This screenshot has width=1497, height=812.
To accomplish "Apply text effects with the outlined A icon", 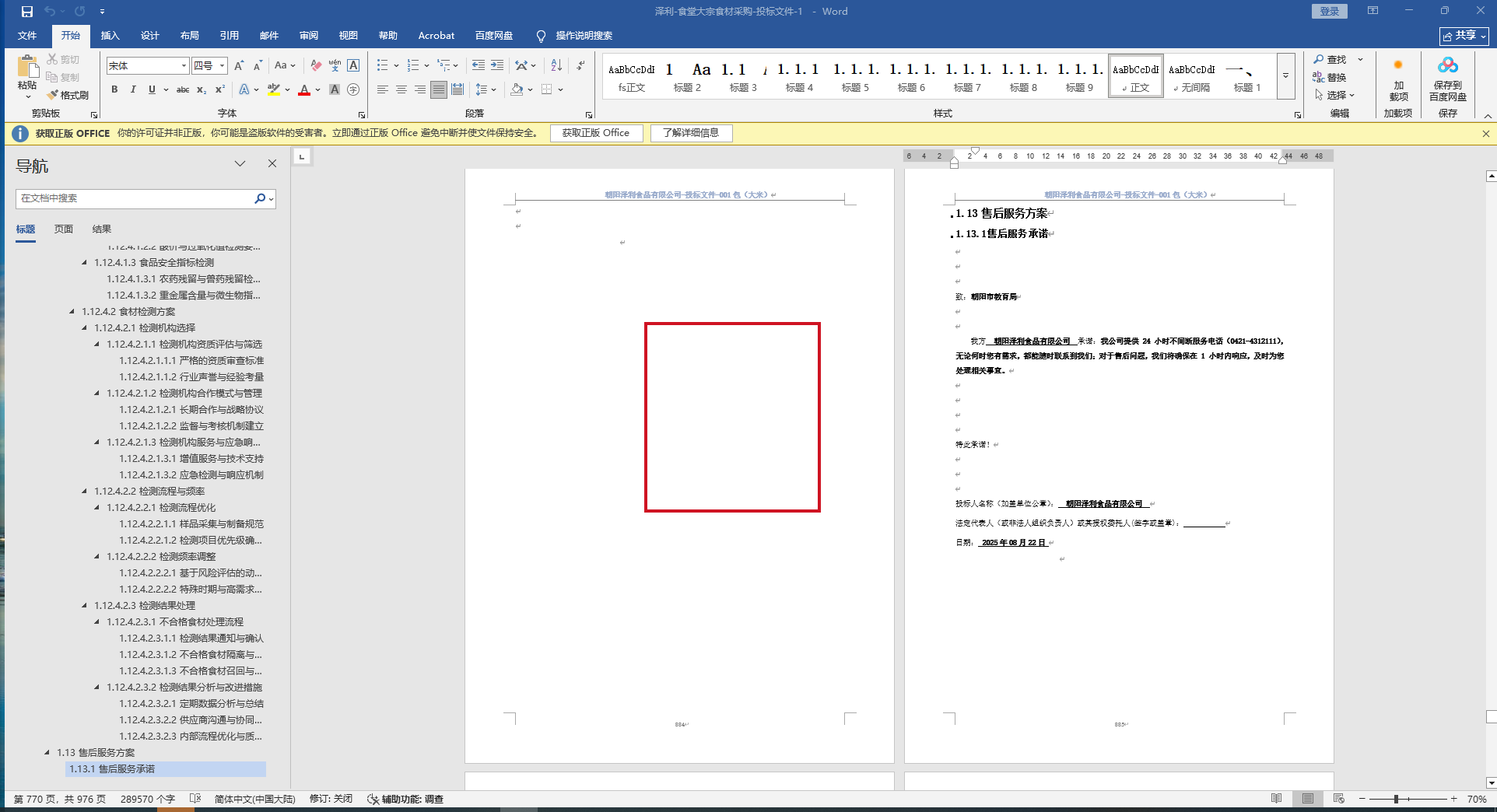I will [x=244, y=89].
